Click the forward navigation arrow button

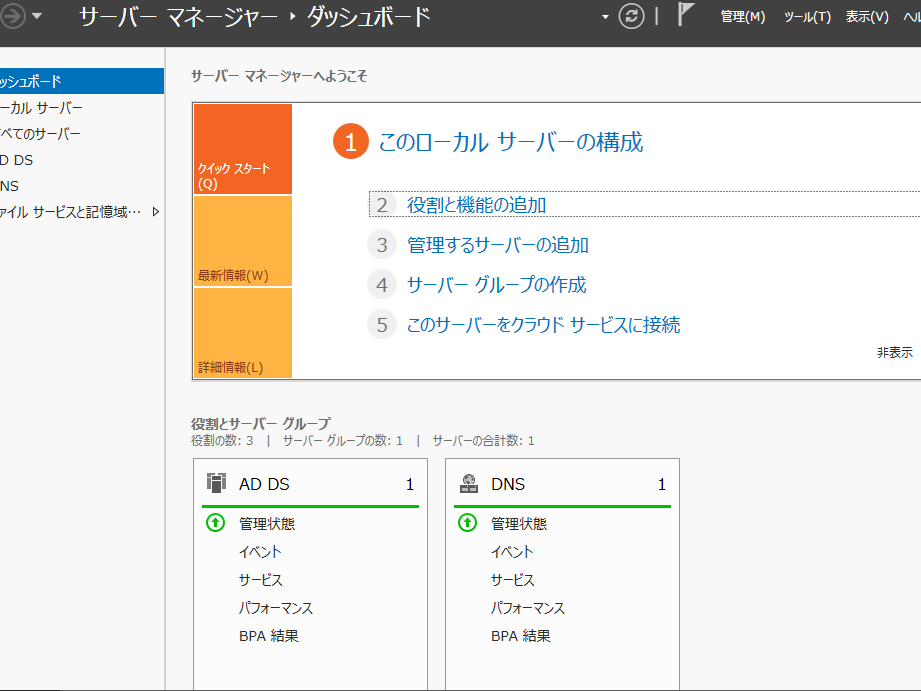point(12,16)
